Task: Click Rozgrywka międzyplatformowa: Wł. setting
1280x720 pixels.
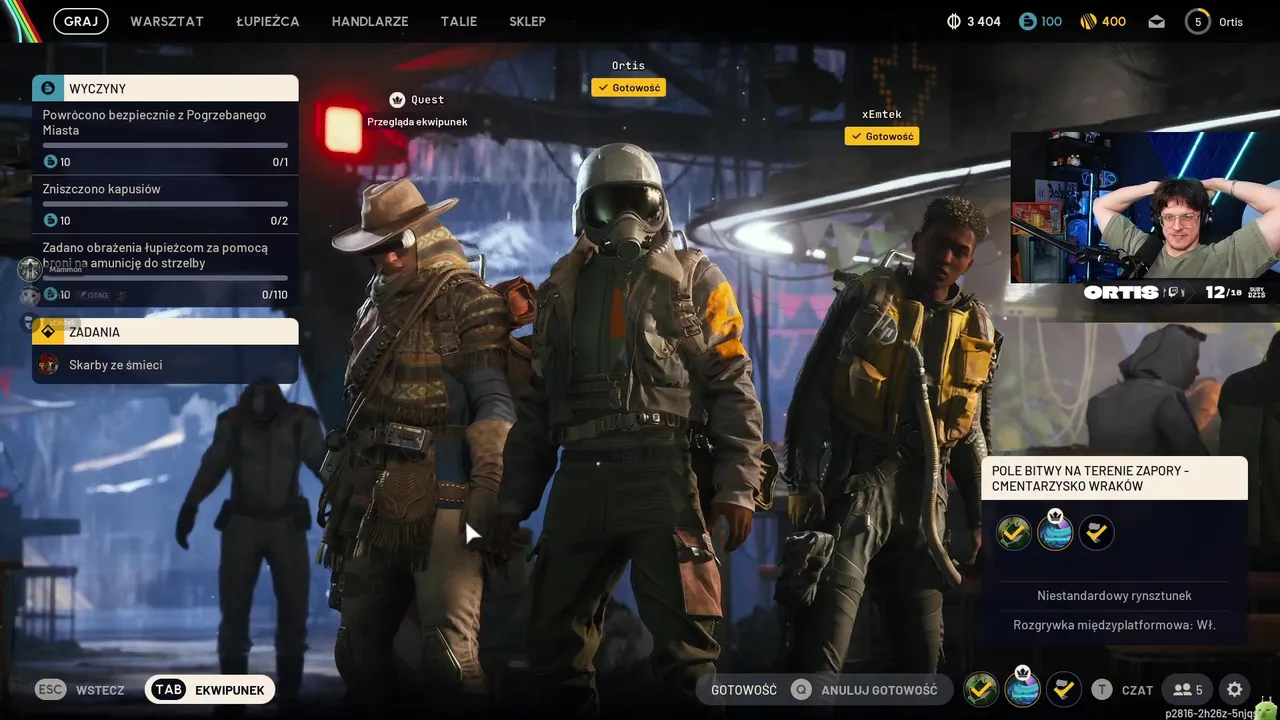Action: [x=1114, y=626]
